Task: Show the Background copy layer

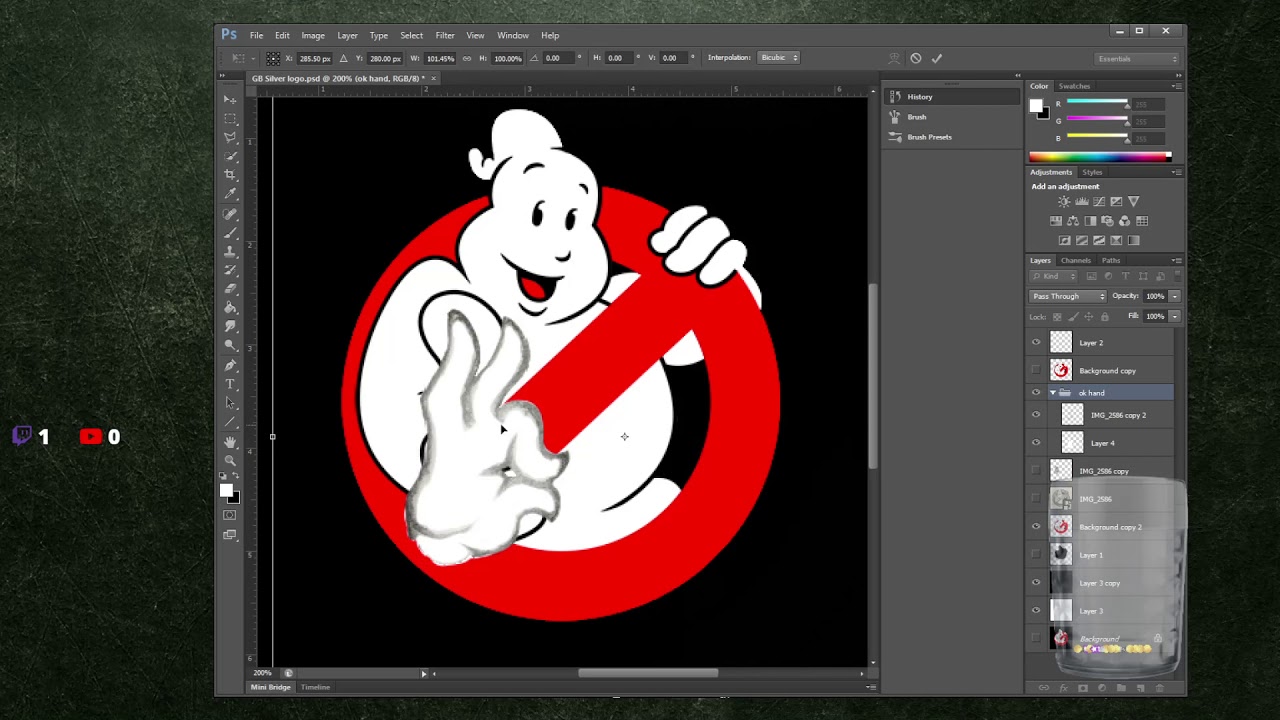Action: (1036, 371)
